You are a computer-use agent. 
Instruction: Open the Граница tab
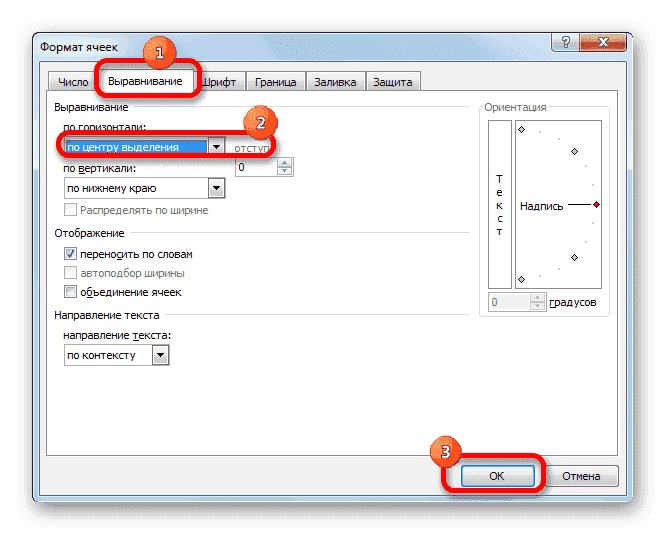click(275, 82)
